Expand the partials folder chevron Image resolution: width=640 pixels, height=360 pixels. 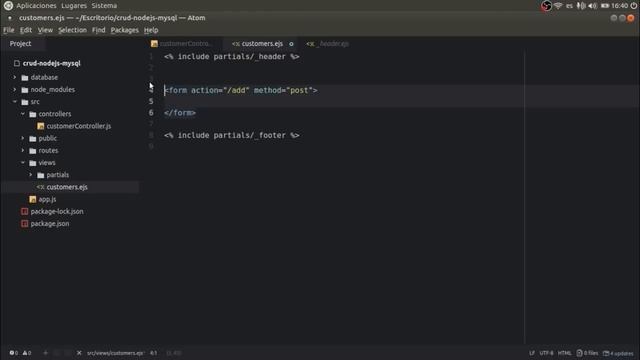(x=31, y=175)
